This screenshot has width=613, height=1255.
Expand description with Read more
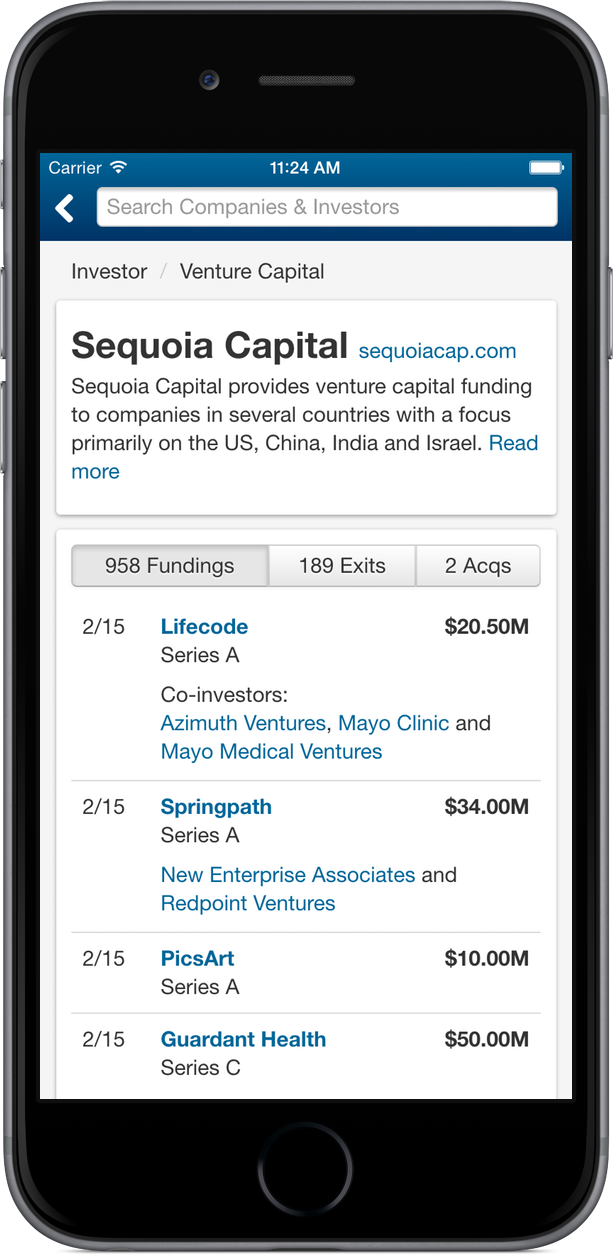(x=512, y=443)
